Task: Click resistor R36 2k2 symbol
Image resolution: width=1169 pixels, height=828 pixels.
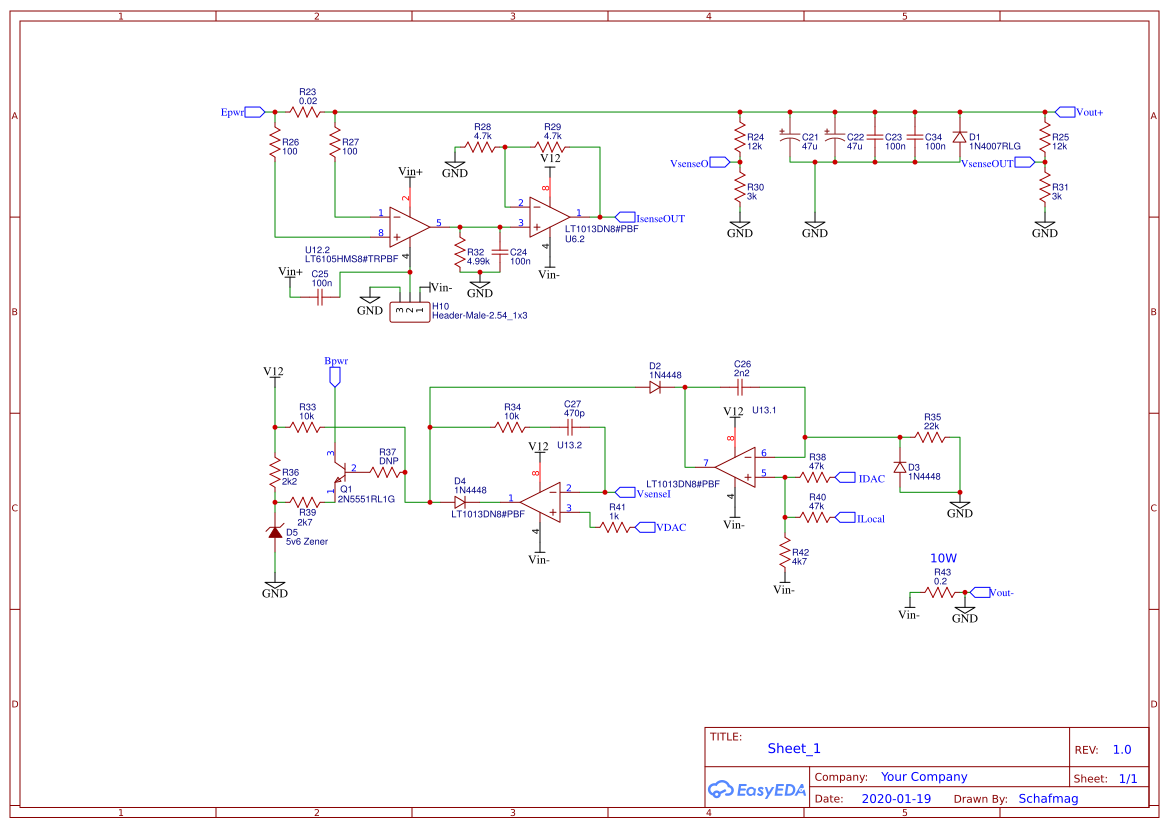Action: click(275, 473)
